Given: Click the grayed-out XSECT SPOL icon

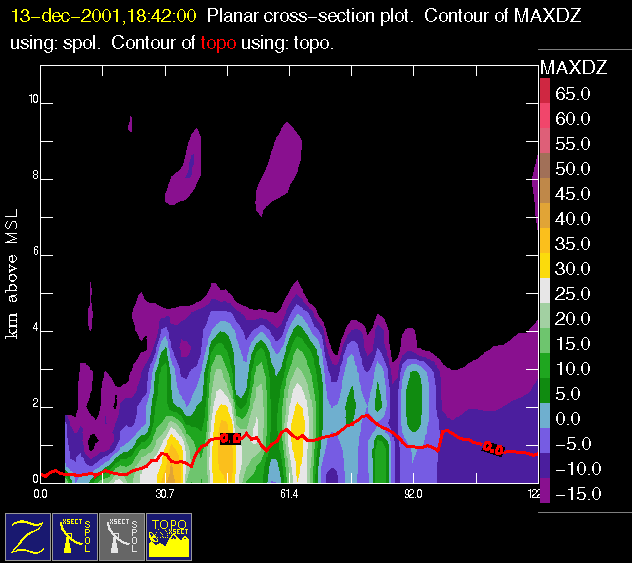Looking at the screenshot, I should click(122, 537).
